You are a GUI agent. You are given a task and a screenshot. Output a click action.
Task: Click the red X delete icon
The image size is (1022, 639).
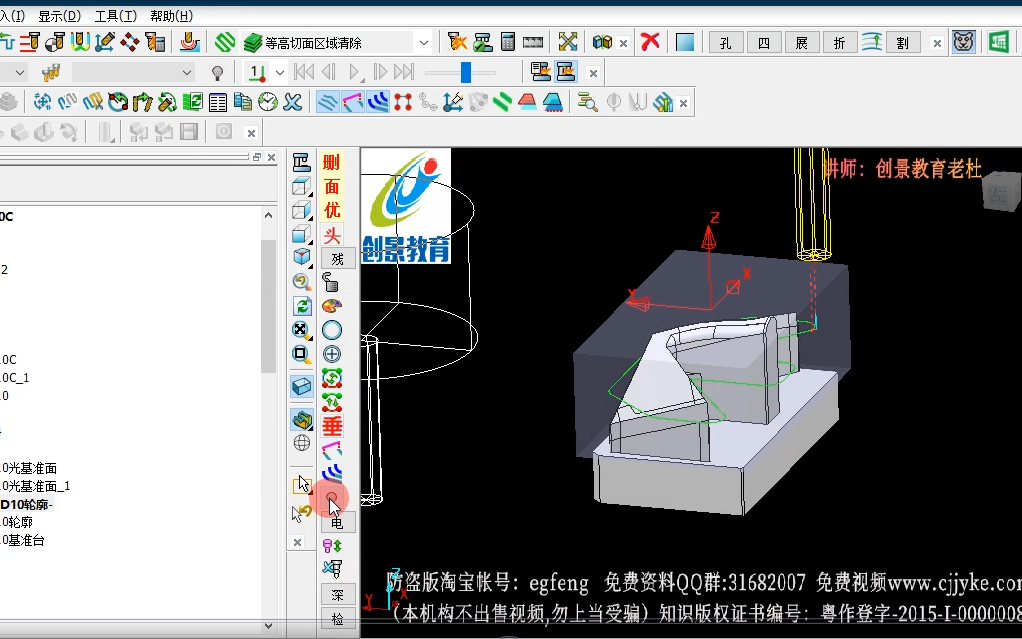650,42
